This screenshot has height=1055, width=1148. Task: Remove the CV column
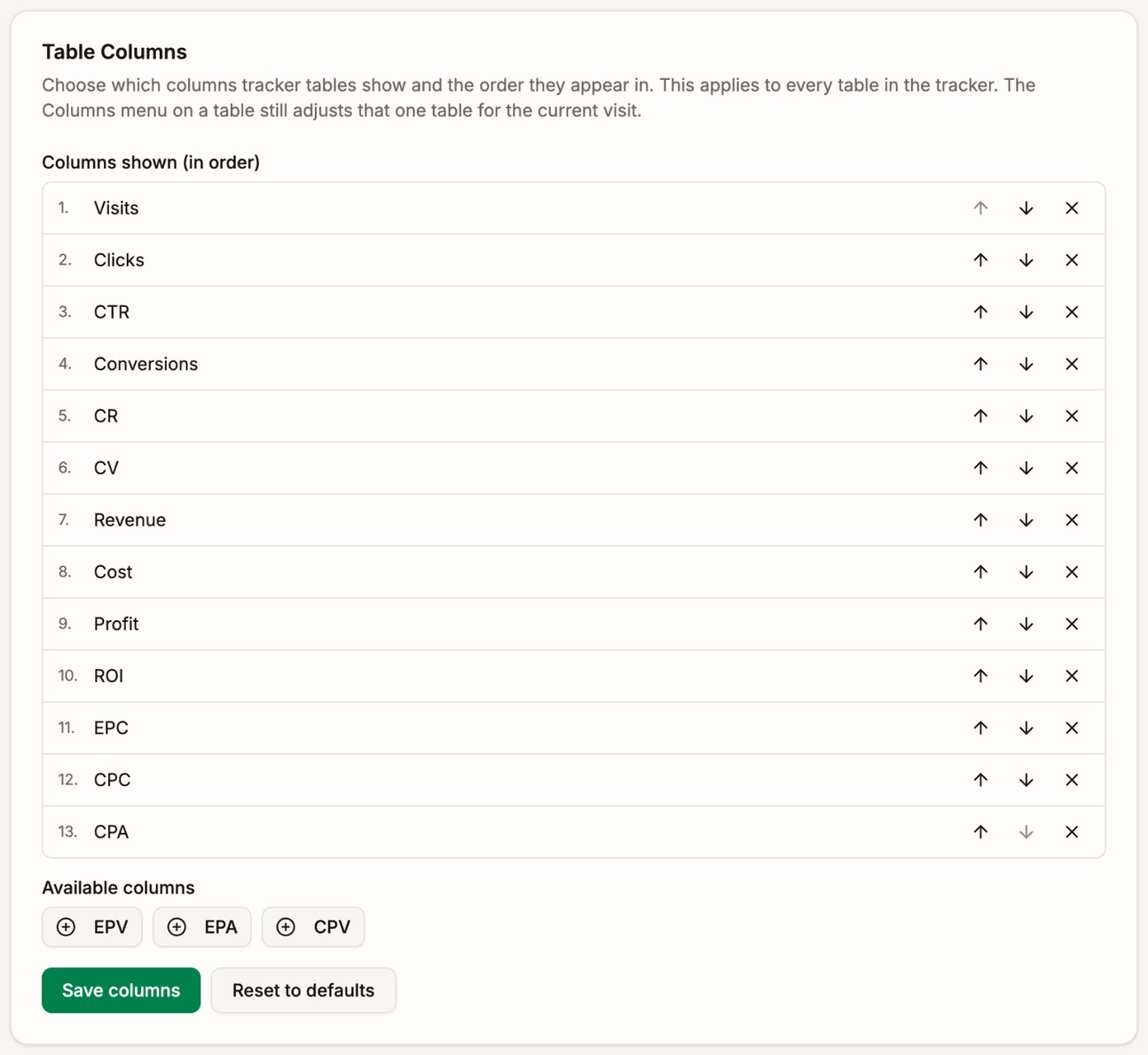pos(1072,468)
